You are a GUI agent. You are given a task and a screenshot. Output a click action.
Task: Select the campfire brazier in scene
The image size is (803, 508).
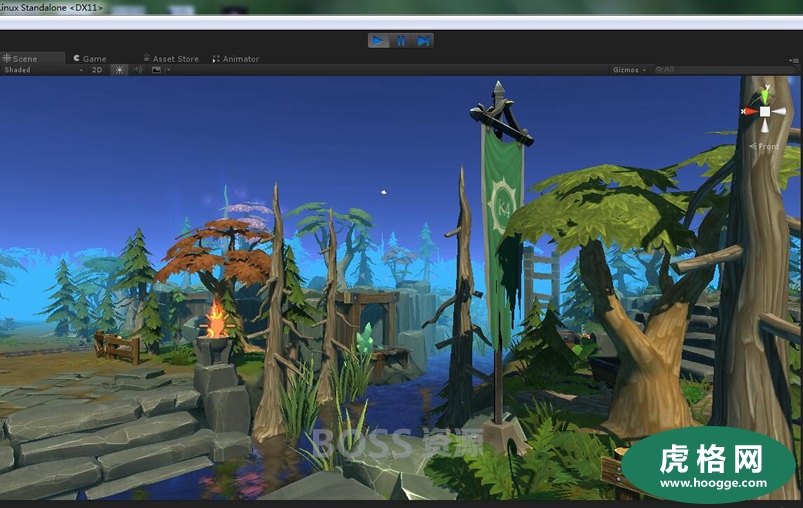215,331
